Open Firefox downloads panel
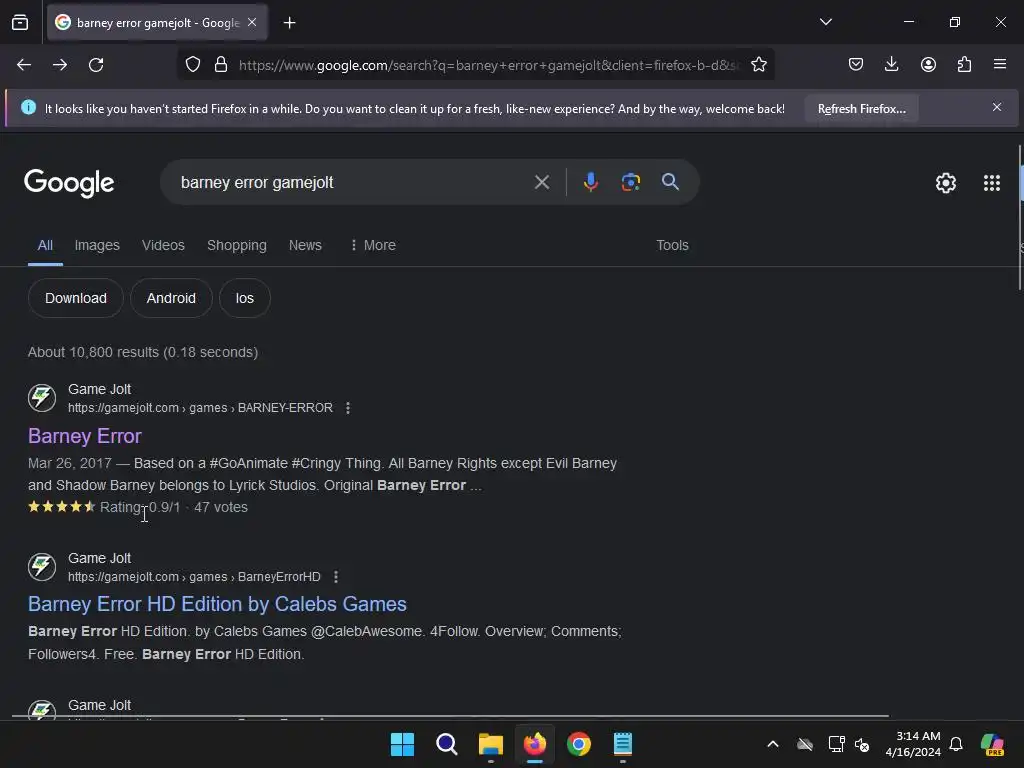The width and height of the screenshot is (1024, 768). [891, 64]
